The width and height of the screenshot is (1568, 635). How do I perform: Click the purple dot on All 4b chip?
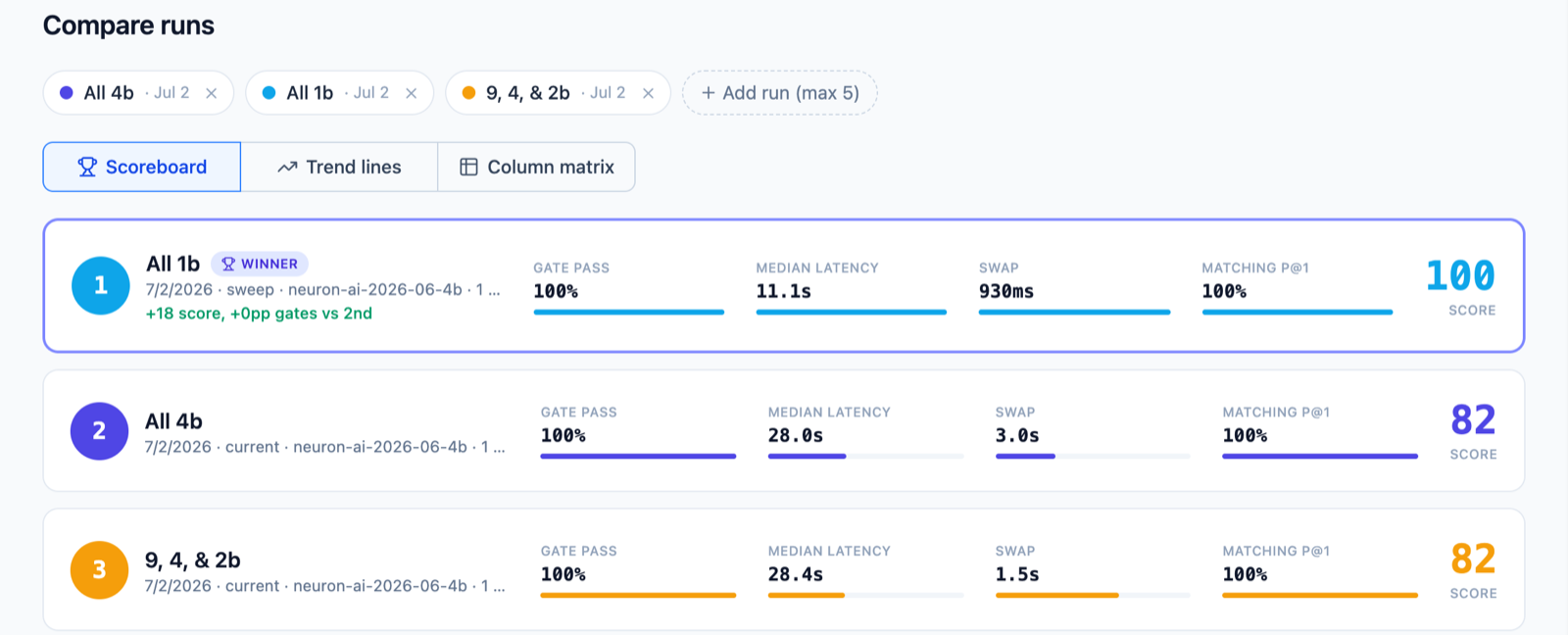(67, 93)
